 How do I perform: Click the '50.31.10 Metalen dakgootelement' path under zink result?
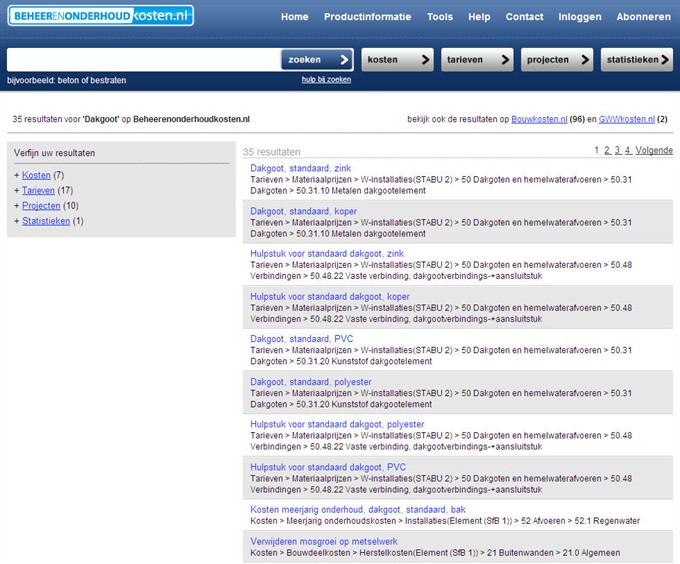coord(361,191)
